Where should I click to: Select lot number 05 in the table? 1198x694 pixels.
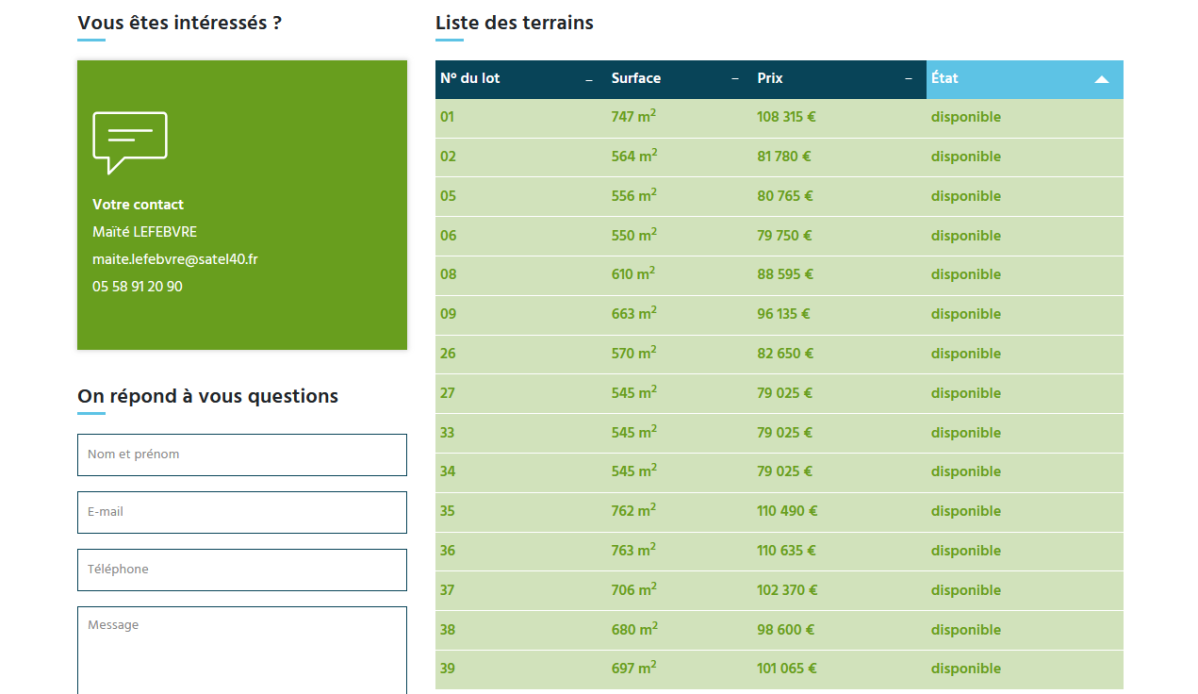coord(448,196)
